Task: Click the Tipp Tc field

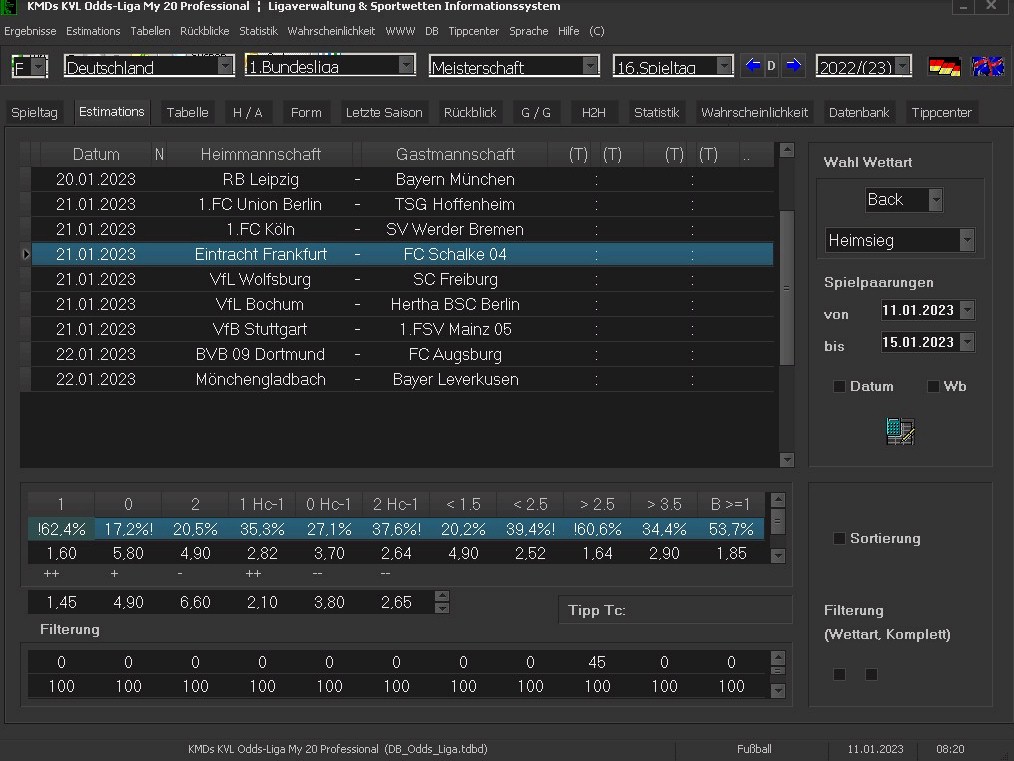Action: 674,610
